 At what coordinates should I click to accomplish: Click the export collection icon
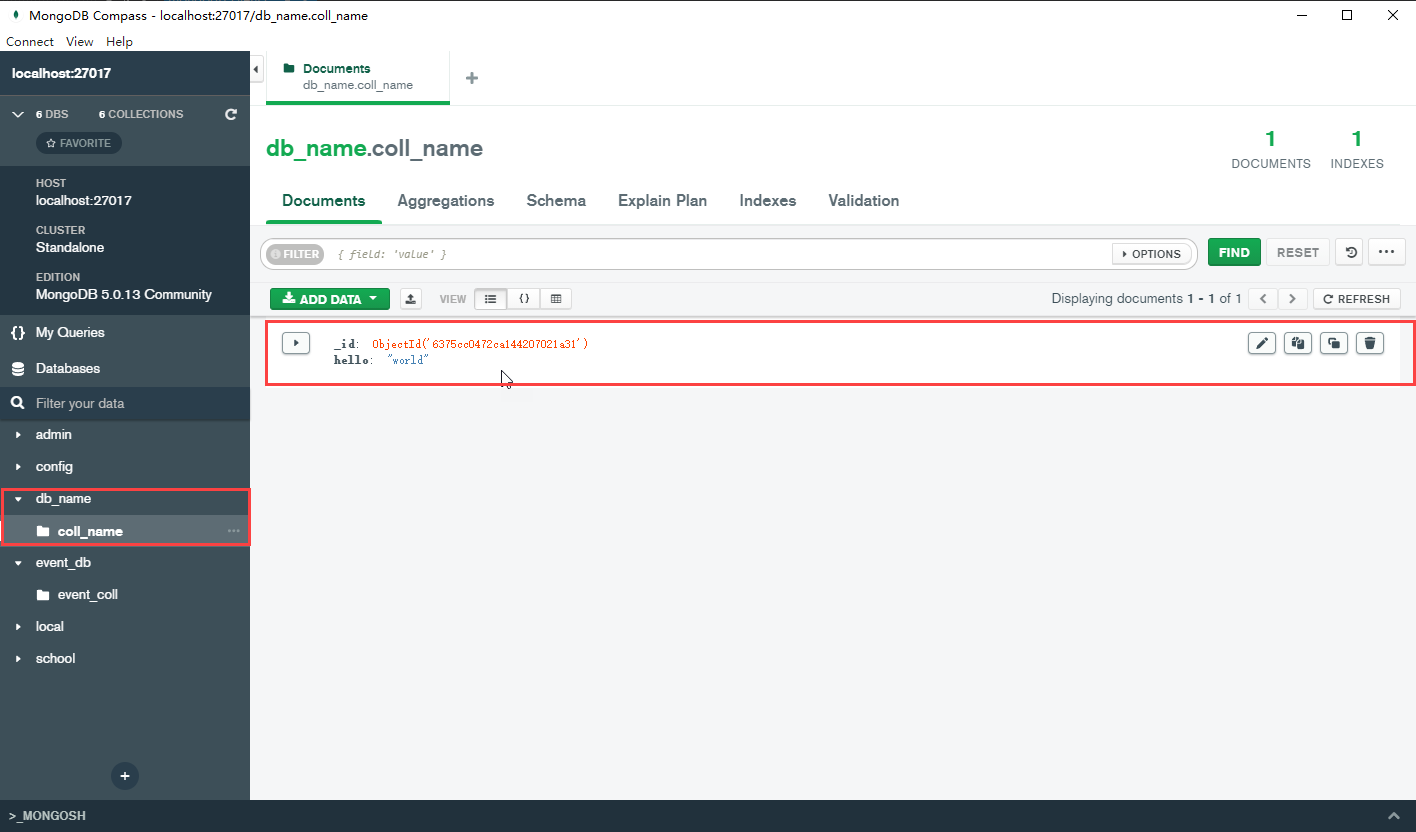click(x=410, y=299)
